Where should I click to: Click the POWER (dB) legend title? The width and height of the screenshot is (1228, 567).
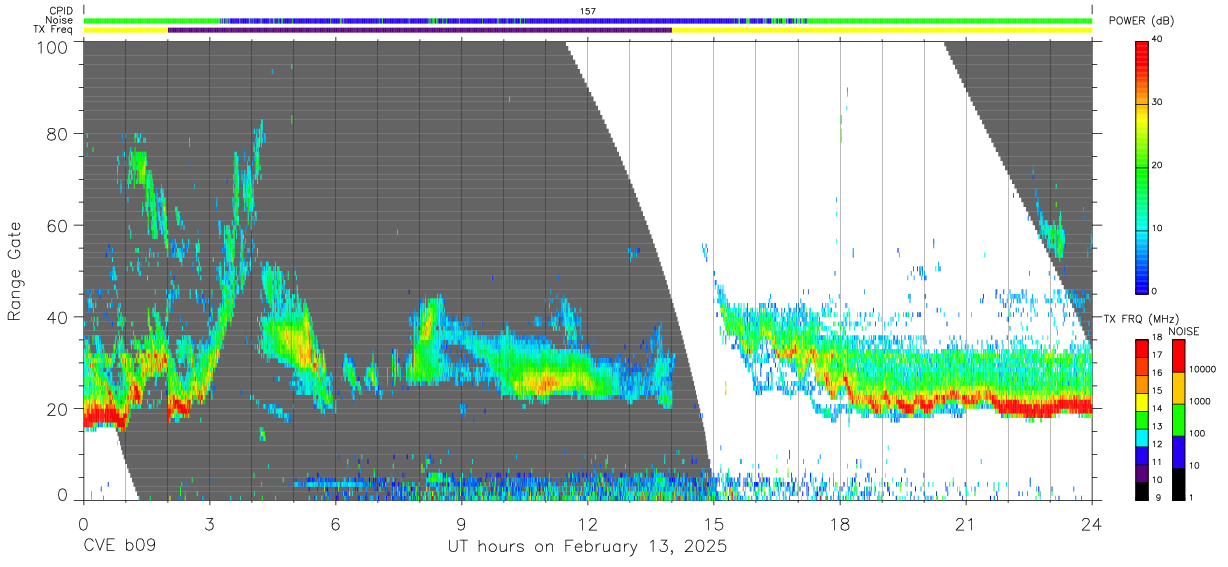(1141, 21)
